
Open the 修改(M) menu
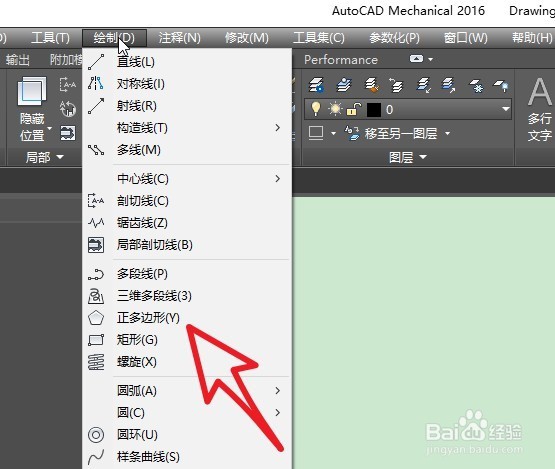[x=247, y=38]
